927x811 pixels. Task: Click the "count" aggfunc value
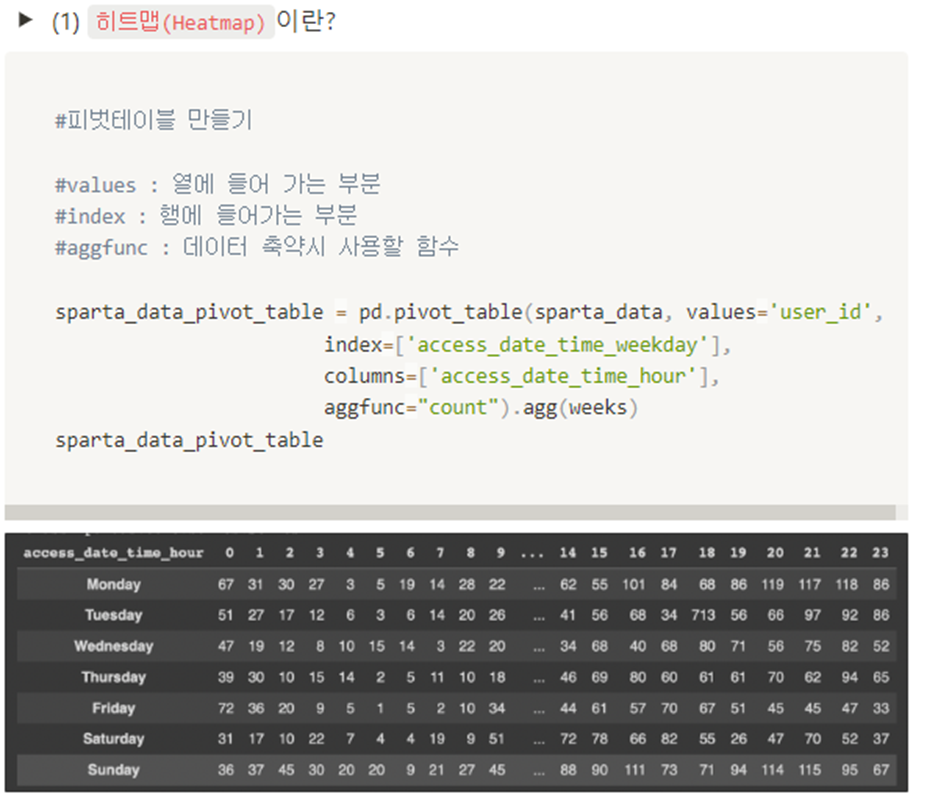coord(458,407)
